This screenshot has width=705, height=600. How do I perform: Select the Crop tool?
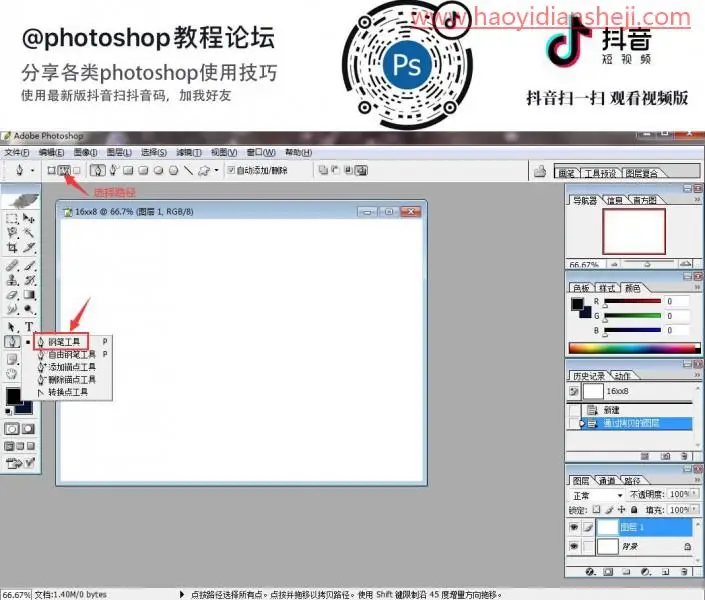tap(12, 247)
